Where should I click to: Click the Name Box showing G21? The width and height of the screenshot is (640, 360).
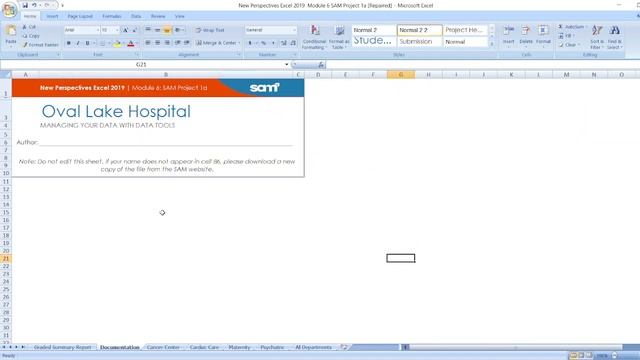pyautogui.click(x=141, y=64)
